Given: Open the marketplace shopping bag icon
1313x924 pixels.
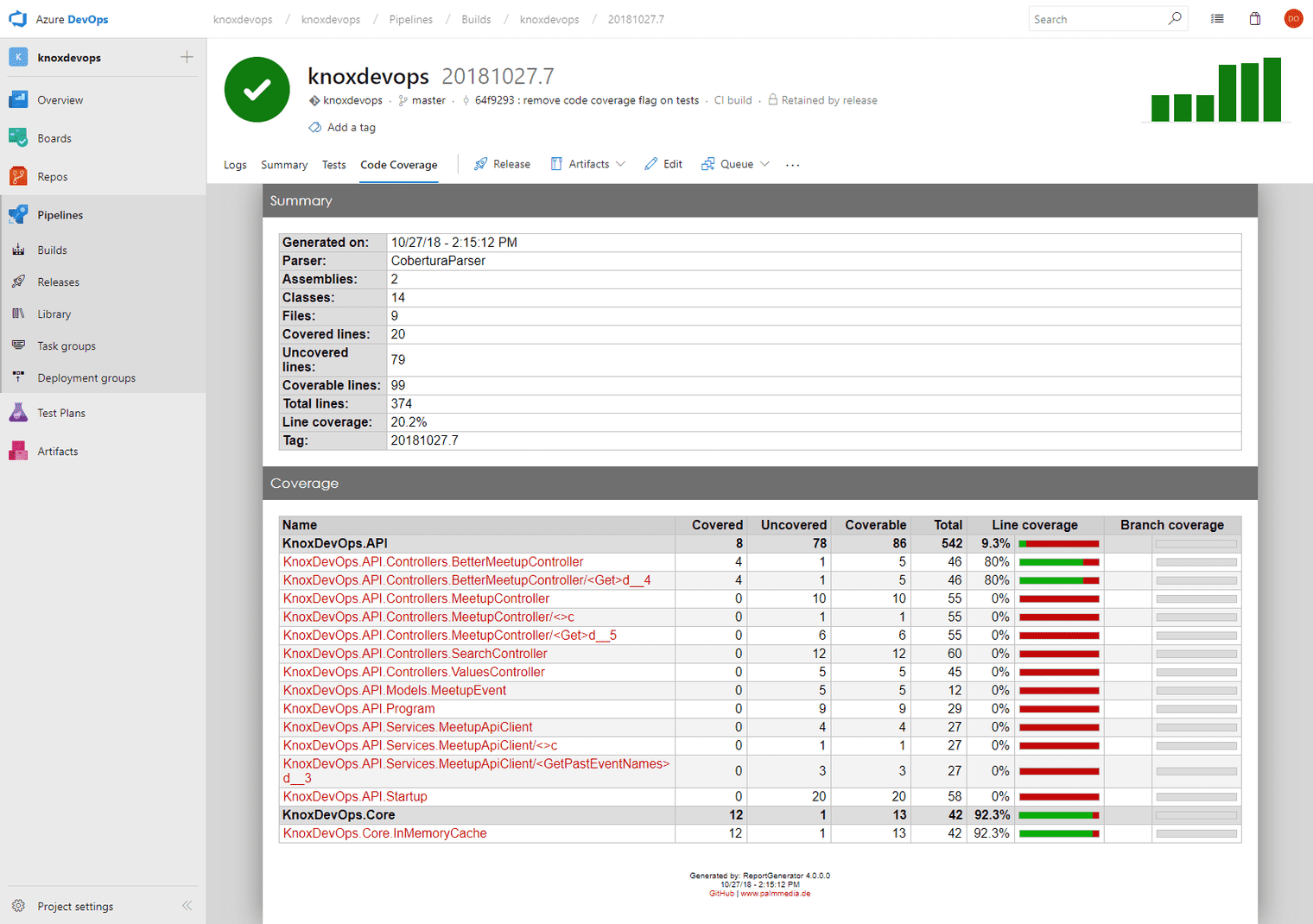Looking at the screenshot, I should [1255, 19].
